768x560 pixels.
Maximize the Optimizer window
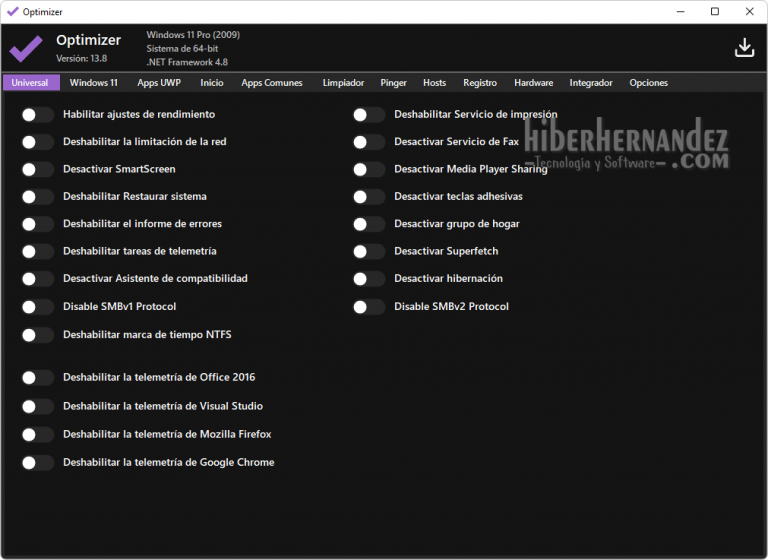click(x=714, y=11)
